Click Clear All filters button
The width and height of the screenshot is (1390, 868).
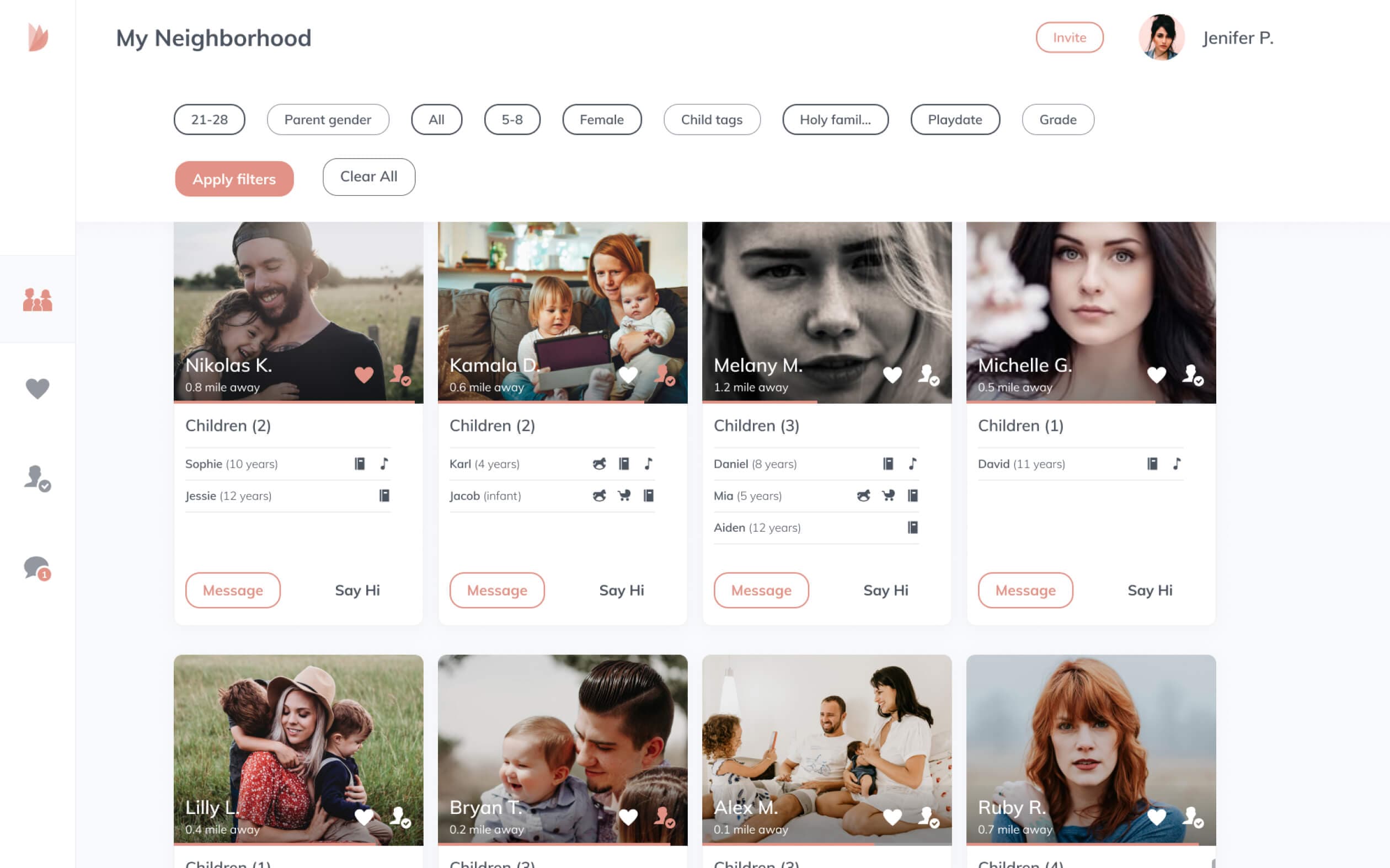click(368, 176)
